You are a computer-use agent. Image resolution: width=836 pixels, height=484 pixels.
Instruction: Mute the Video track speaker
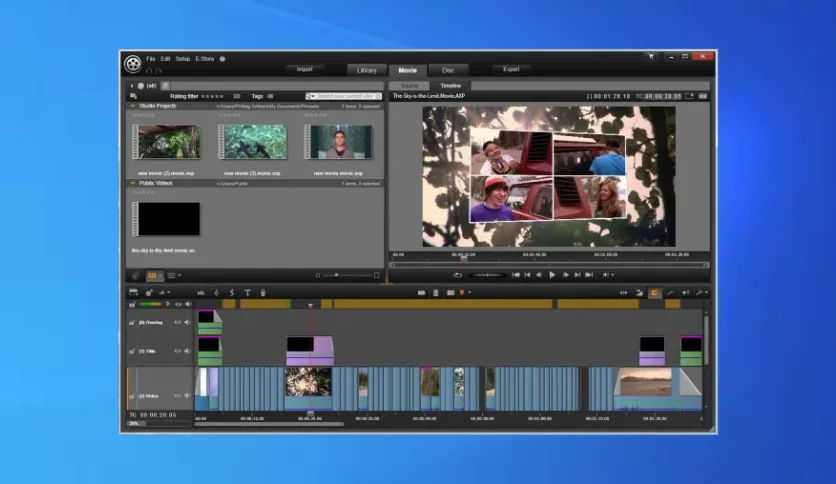click(x=187, y=396)
